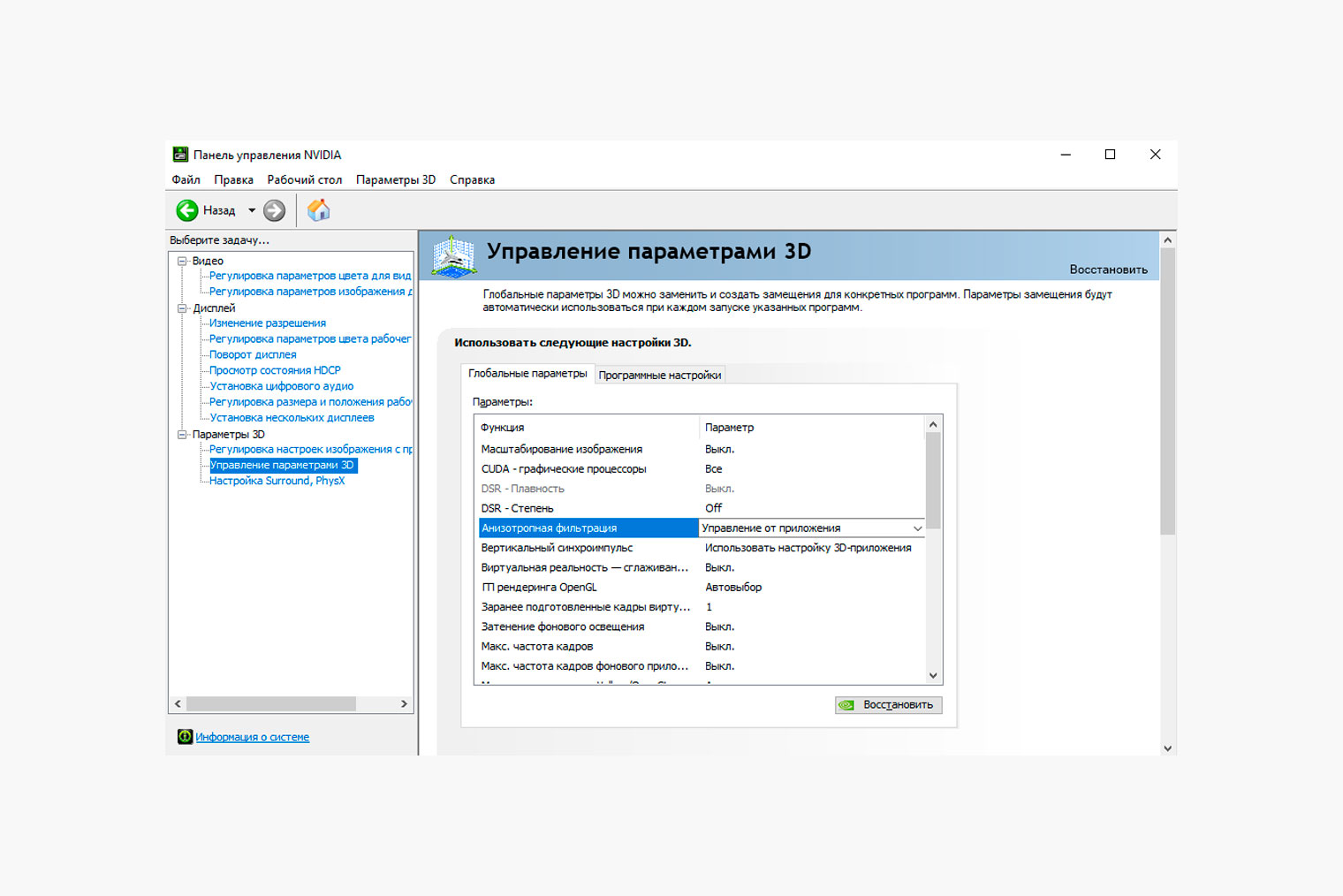Collapse the Видео tree node
1343x896 pixels.
click(182, 261)
